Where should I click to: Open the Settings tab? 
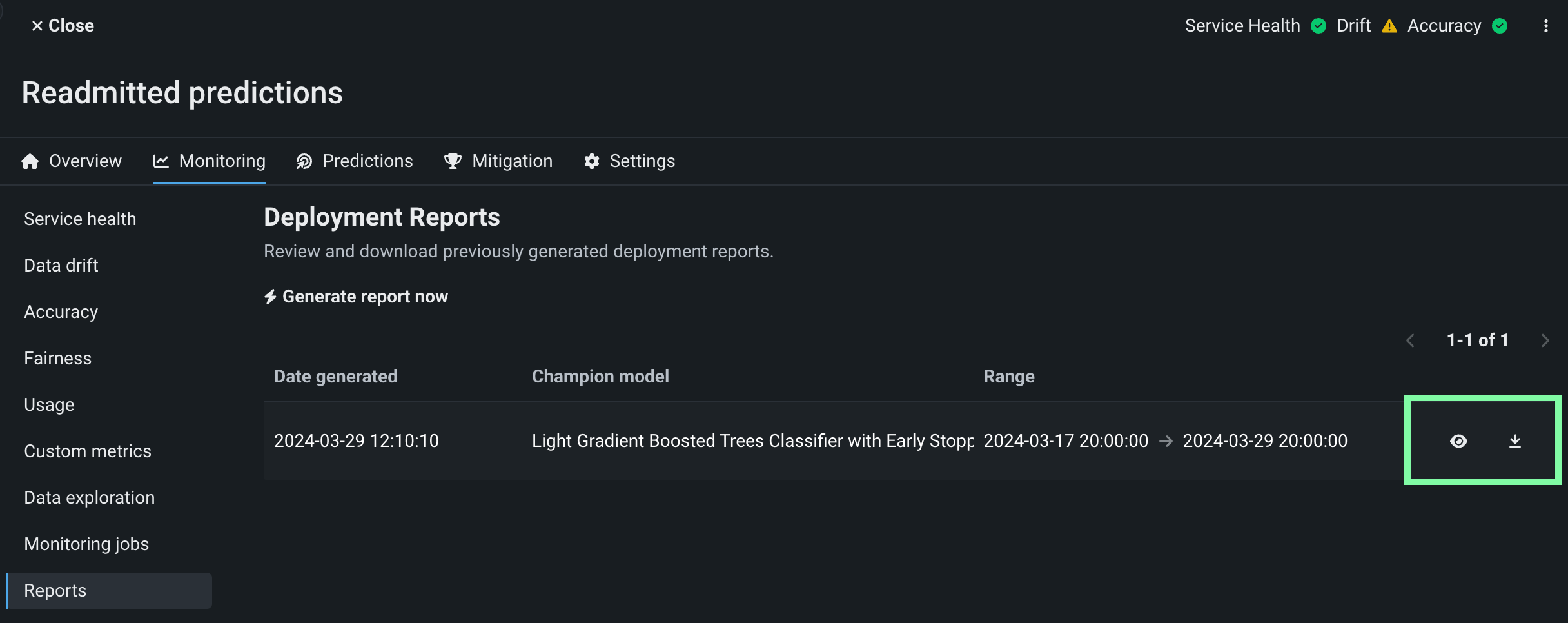[x=630, y=161]
